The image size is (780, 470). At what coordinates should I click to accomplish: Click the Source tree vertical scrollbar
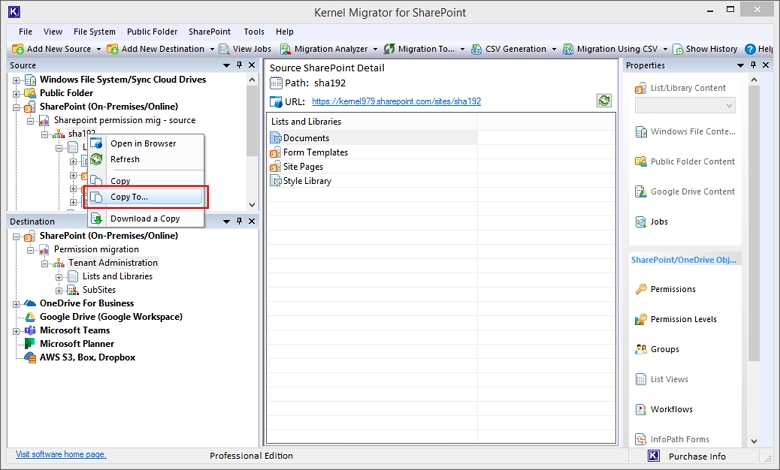[x=252, y=121]
